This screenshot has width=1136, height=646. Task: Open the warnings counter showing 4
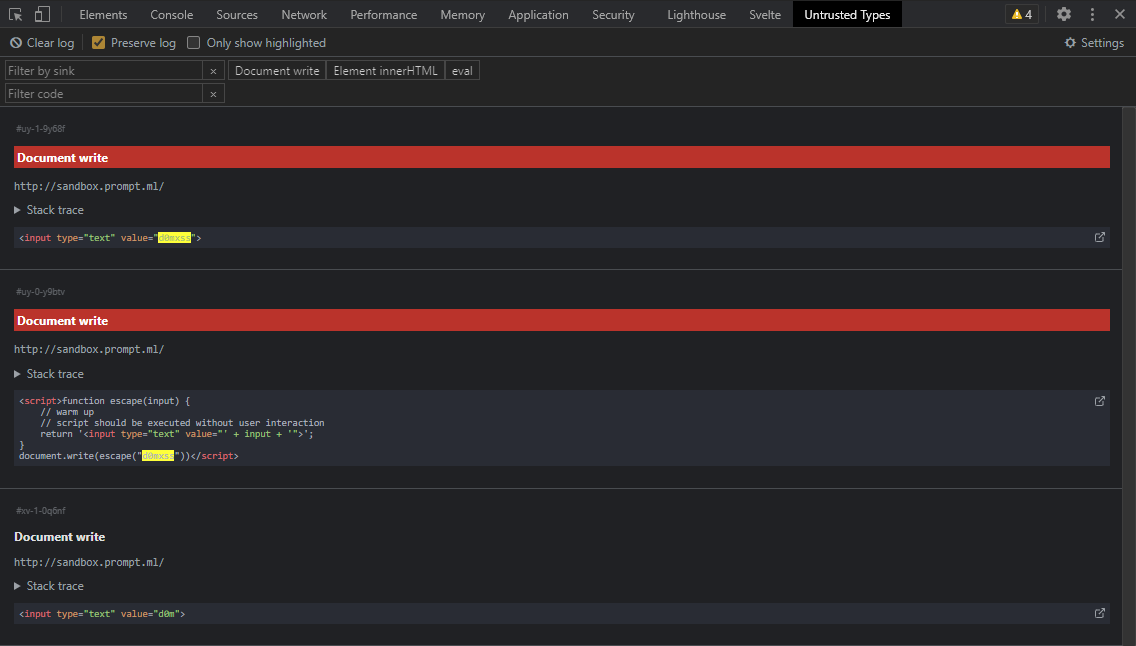coord(1022,14)
